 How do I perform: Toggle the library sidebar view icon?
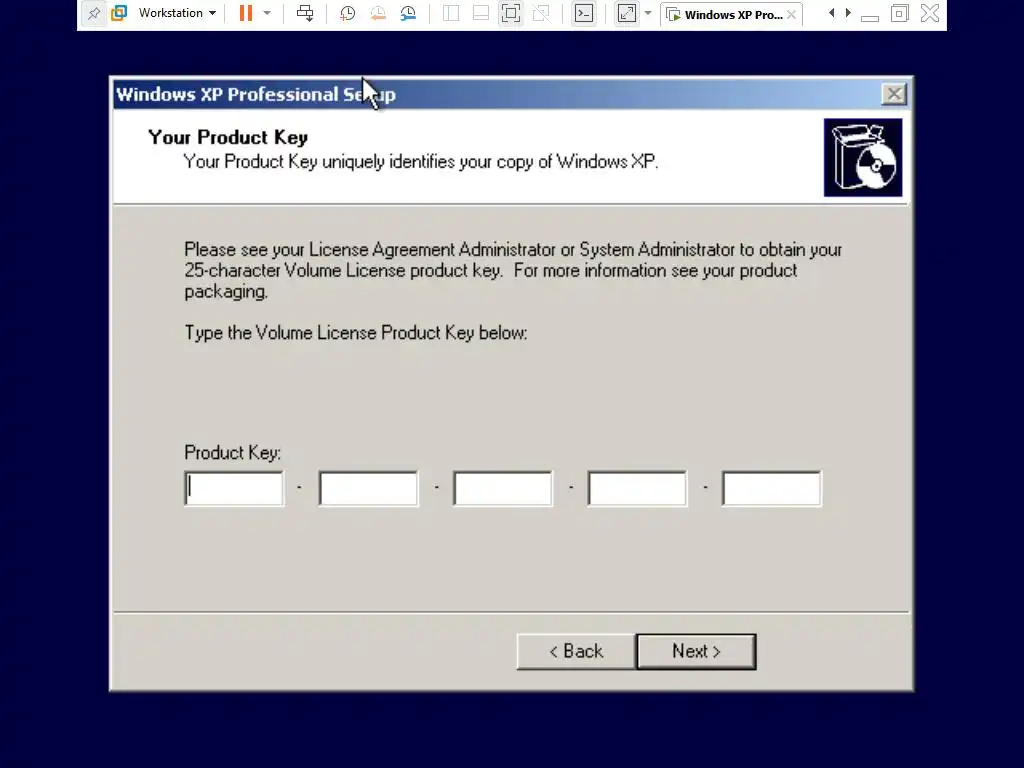[451, 13]
